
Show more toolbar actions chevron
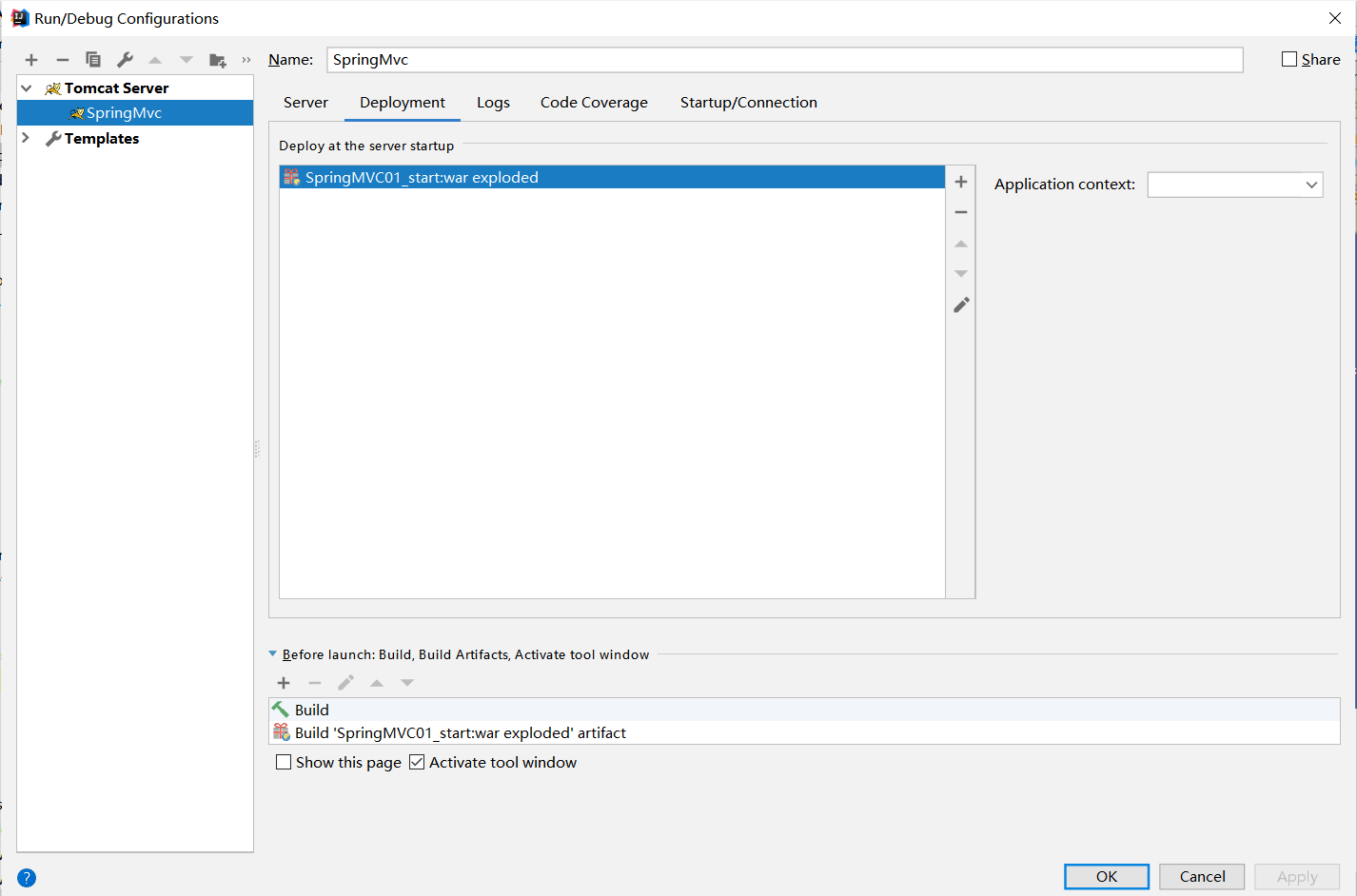click(246, 60)
